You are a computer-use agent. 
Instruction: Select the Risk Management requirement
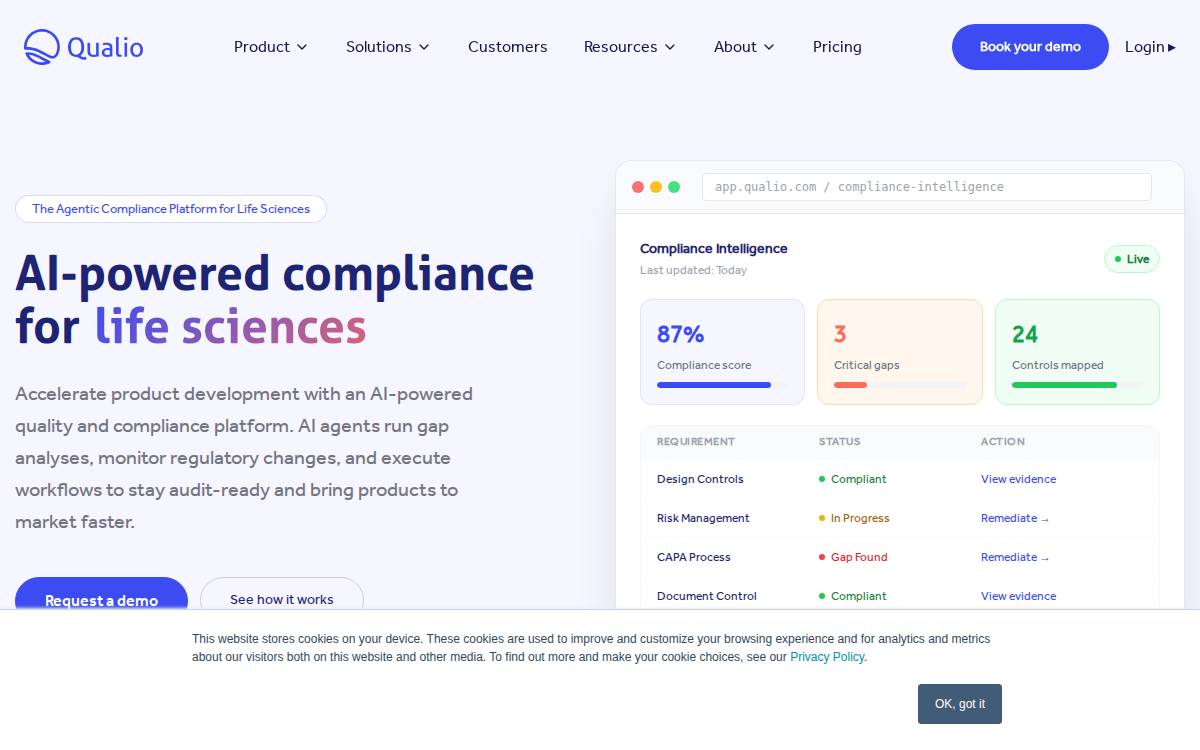point(703,518)
